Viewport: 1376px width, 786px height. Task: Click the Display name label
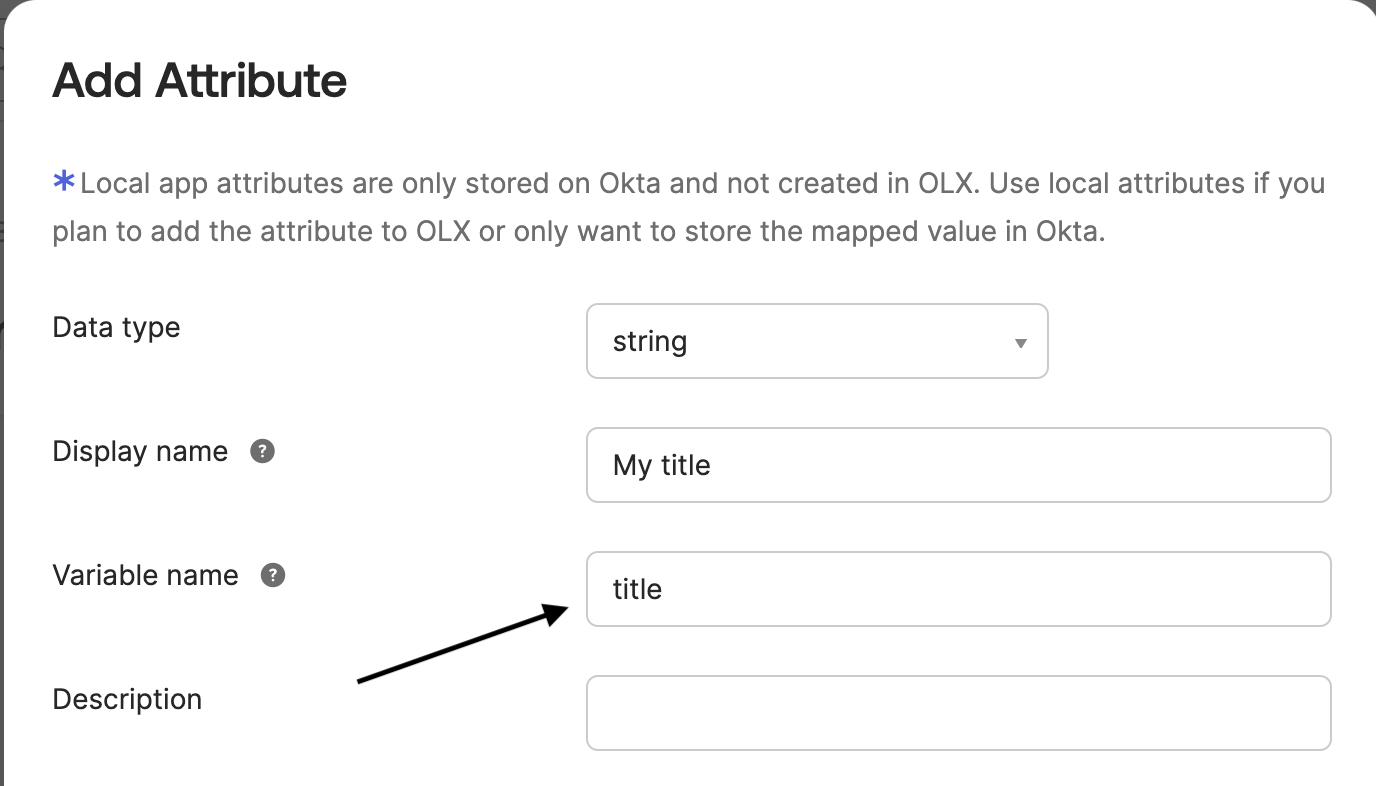pos(140,451)
